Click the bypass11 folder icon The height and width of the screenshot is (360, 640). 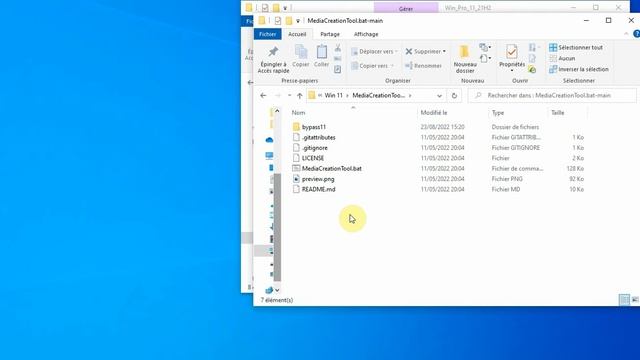coord(296,127)
